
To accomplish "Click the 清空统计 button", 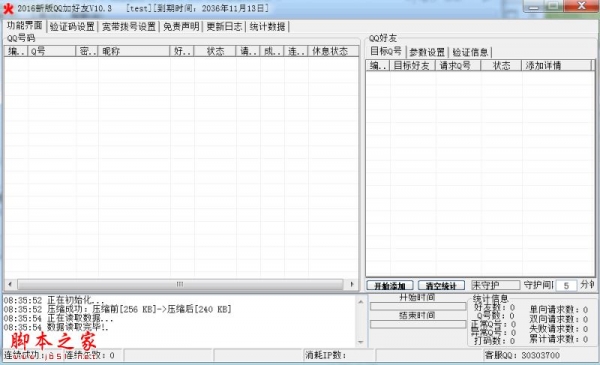I will point(441,285).
